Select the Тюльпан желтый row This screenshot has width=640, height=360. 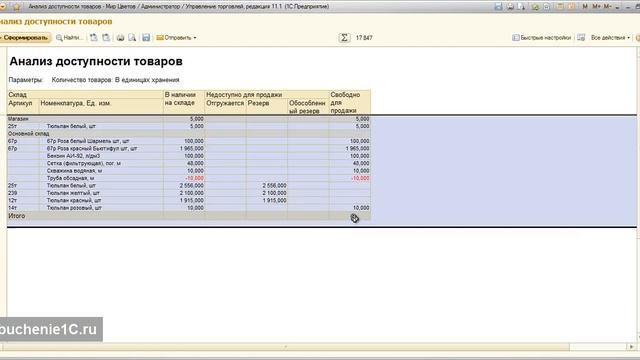point(189,193)
